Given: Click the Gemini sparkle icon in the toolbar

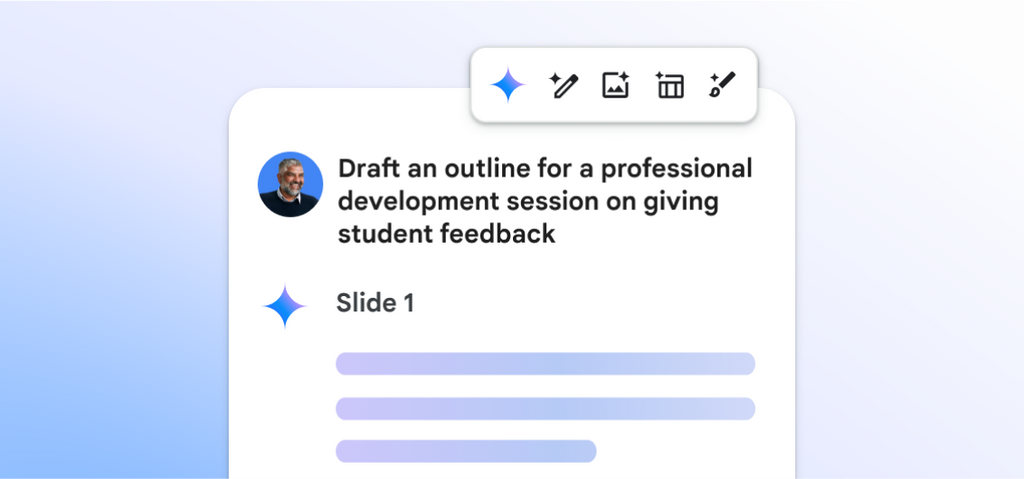Looking at the screenshot, I should pos(508,86).
